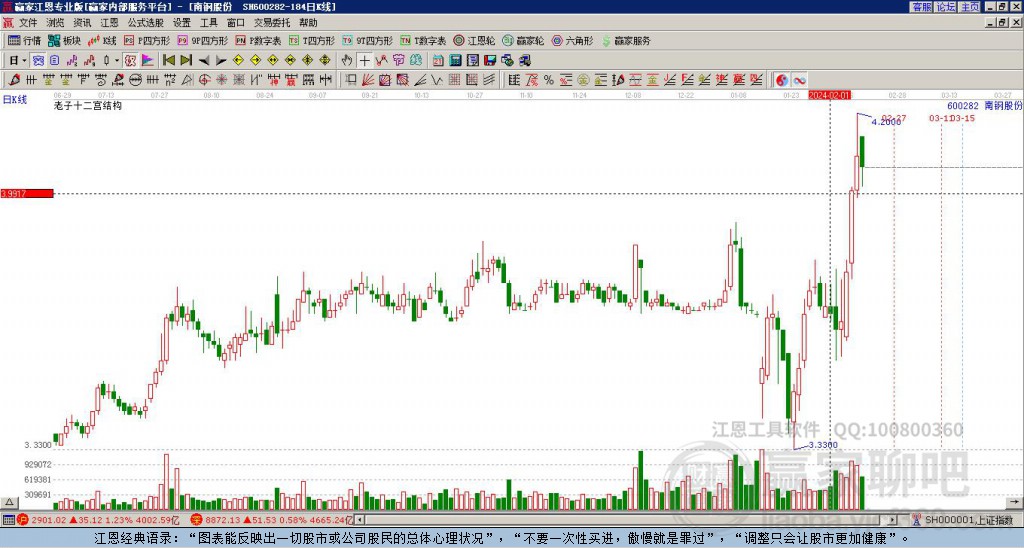Open the calculator icon
This screenshot has height=548, width=1024.
pyautogui.click(x=455, y=60)
